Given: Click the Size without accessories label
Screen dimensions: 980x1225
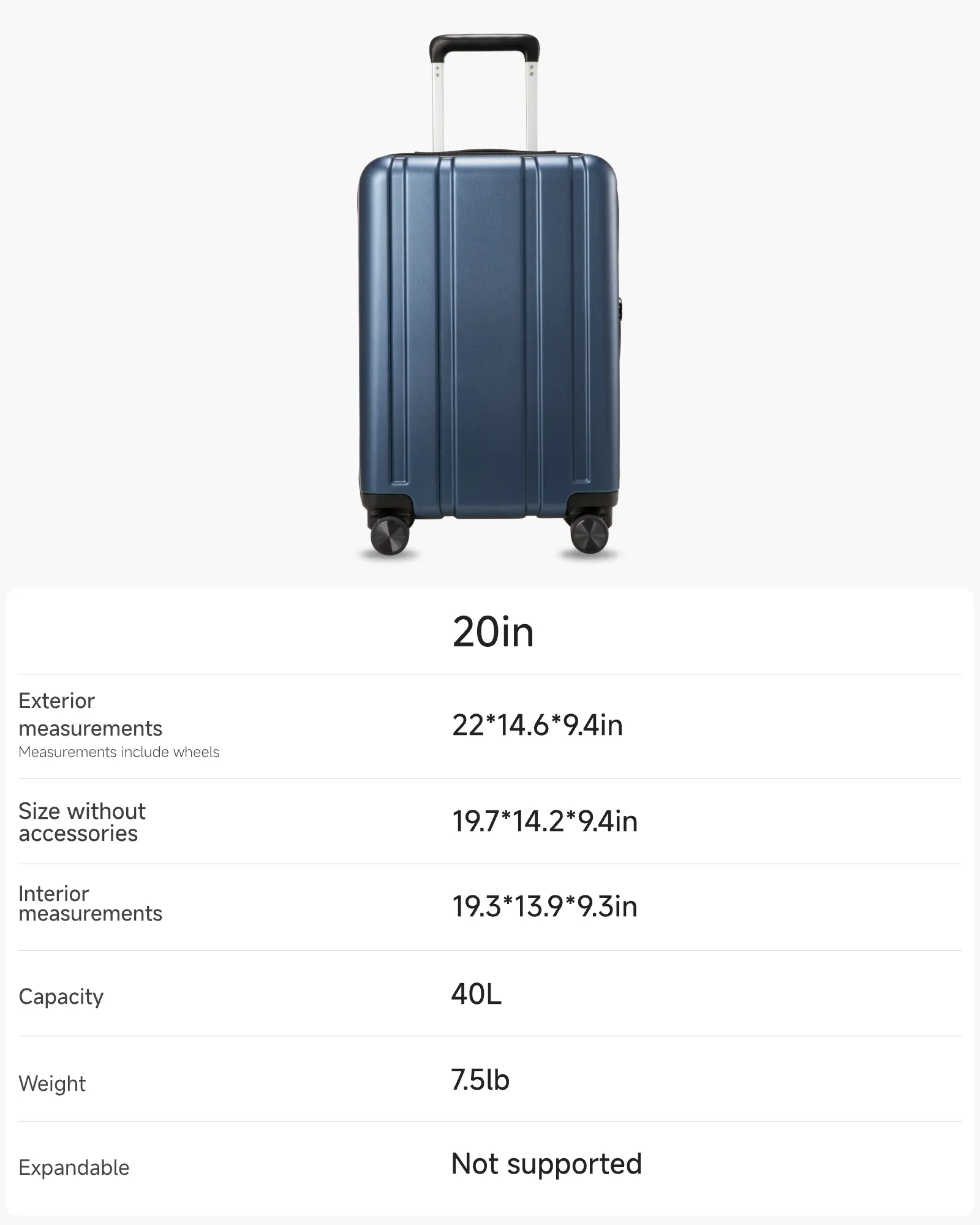Looking at the screenshot, I should (x=82, y=822).
